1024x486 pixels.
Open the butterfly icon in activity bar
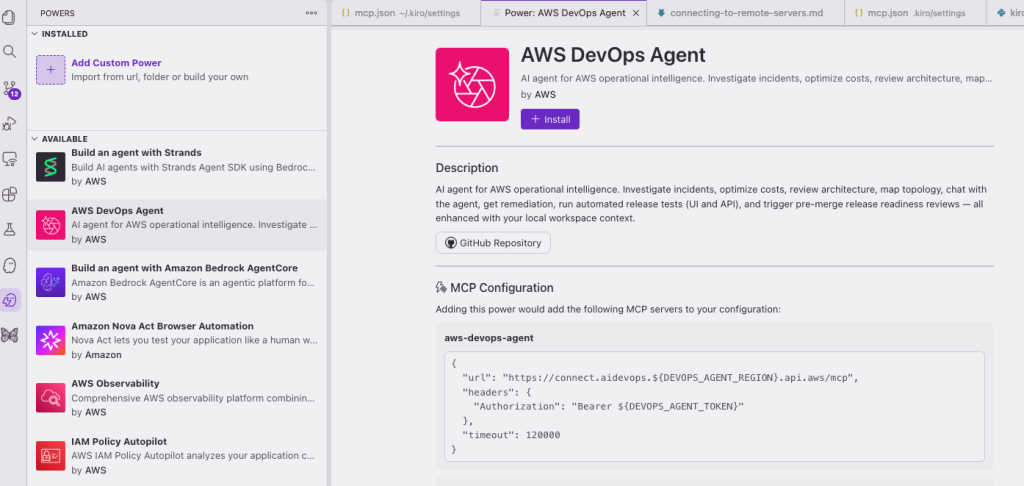pyautogui.click(x=9, y=335)
